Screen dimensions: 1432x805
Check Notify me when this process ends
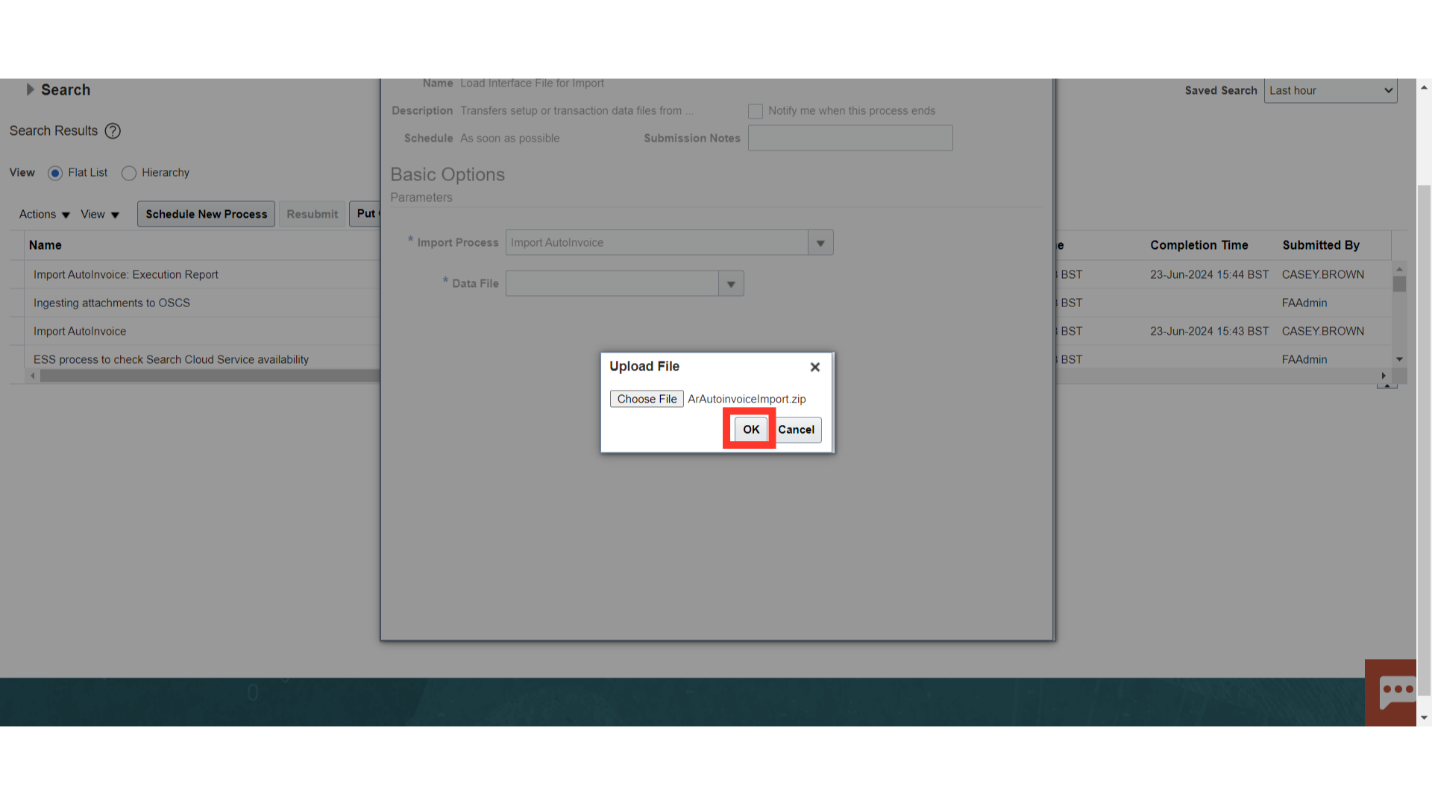click(x=756, y=111)
